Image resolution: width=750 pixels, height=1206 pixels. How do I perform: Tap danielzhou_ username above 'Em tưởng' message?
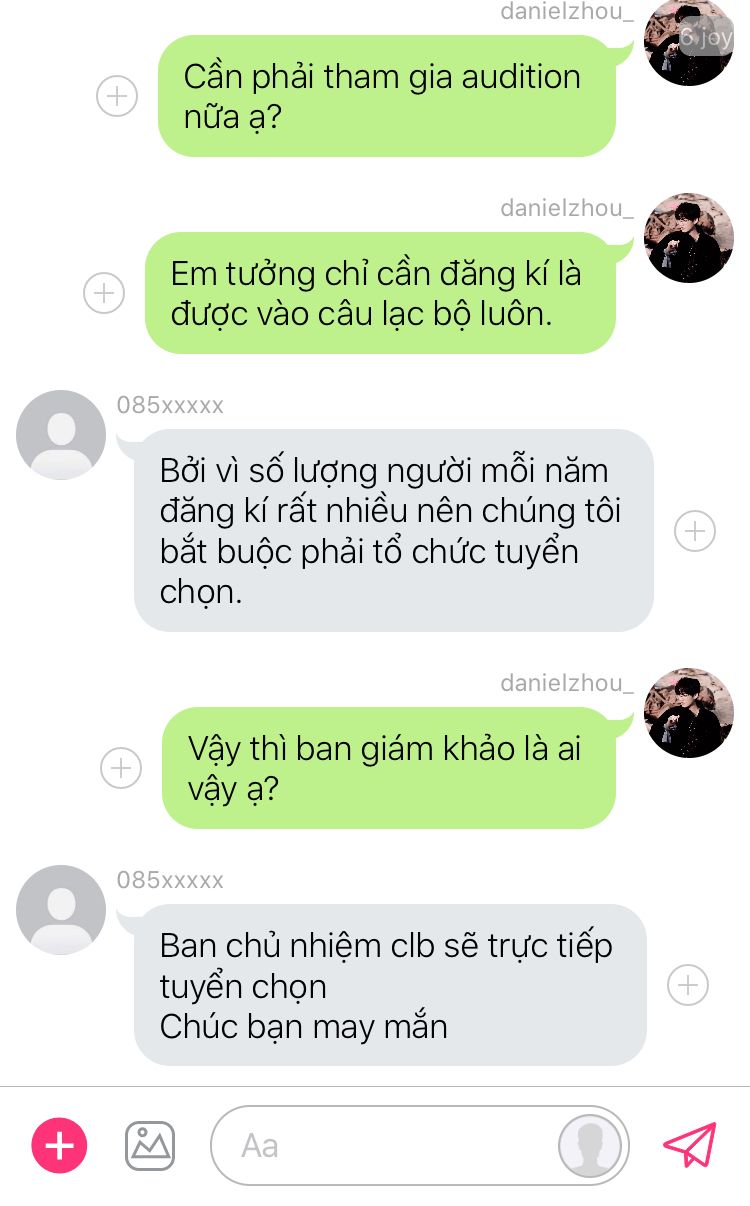point(567,209)
